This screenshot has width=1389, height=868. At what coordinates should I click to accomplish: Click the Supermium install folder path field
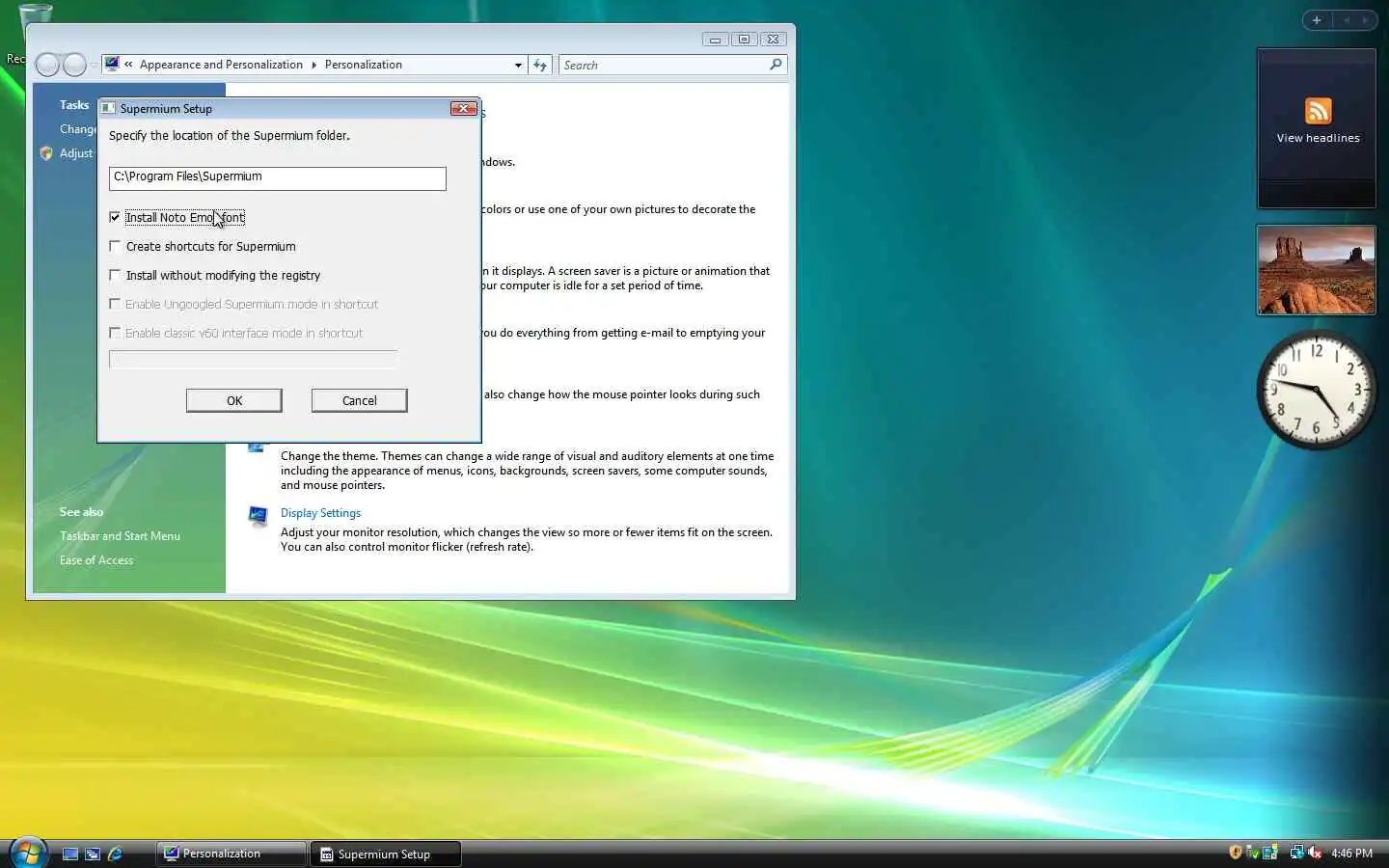click(278, 177)
